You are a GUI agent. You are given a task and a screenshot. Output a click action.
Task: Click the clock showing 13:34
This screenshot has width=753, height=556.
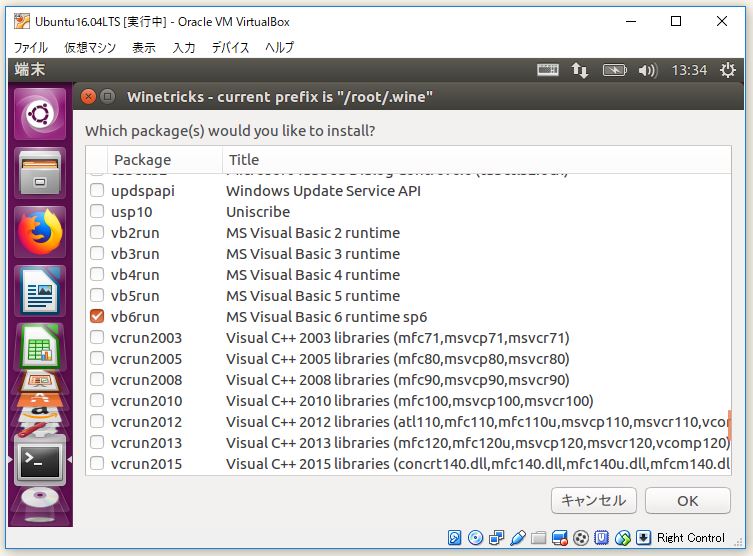click(x=689, y=70)
